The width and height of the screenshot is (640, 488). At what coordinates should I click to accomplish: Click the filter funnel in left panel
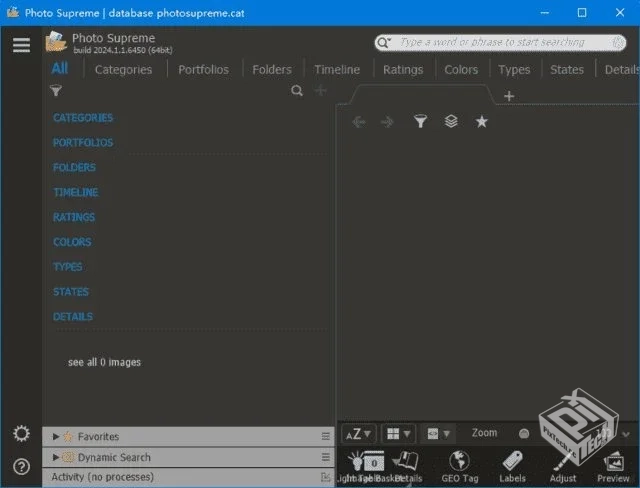pyautogui.click(x=56, y=91)
